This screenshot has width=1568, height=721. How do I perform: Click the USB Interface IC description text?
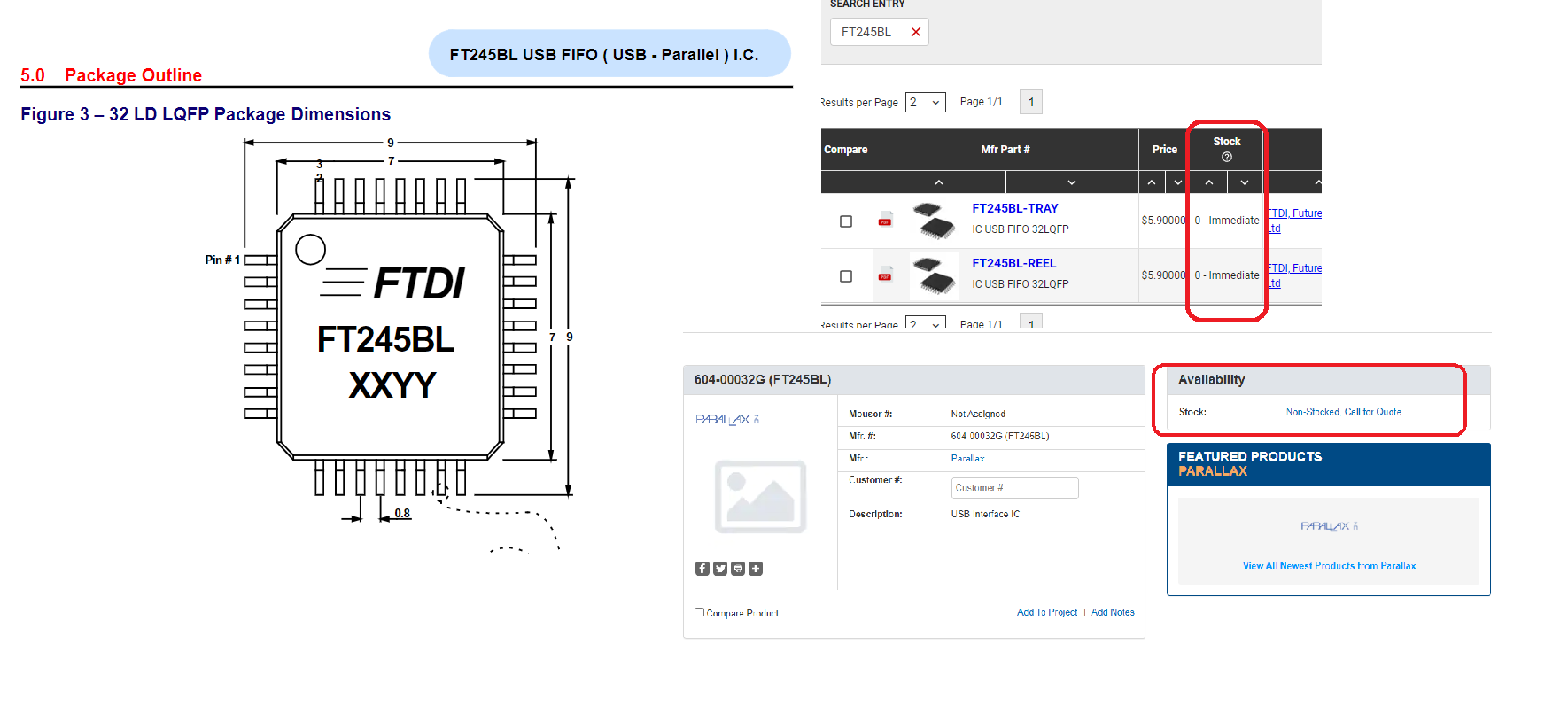986,514
